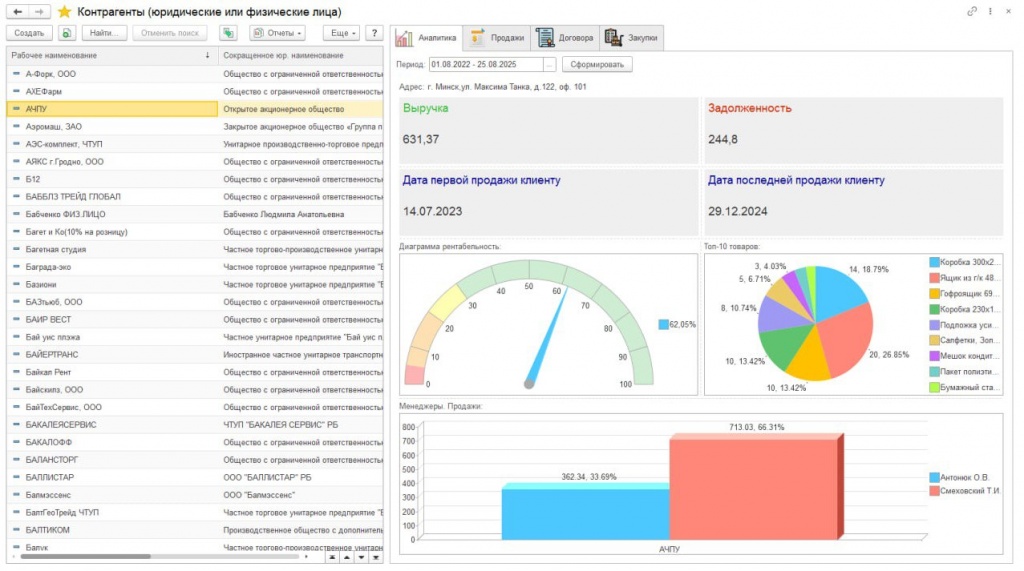Click the period date range field
Viewport: 1024px width, 571px height.
point(485,65)
